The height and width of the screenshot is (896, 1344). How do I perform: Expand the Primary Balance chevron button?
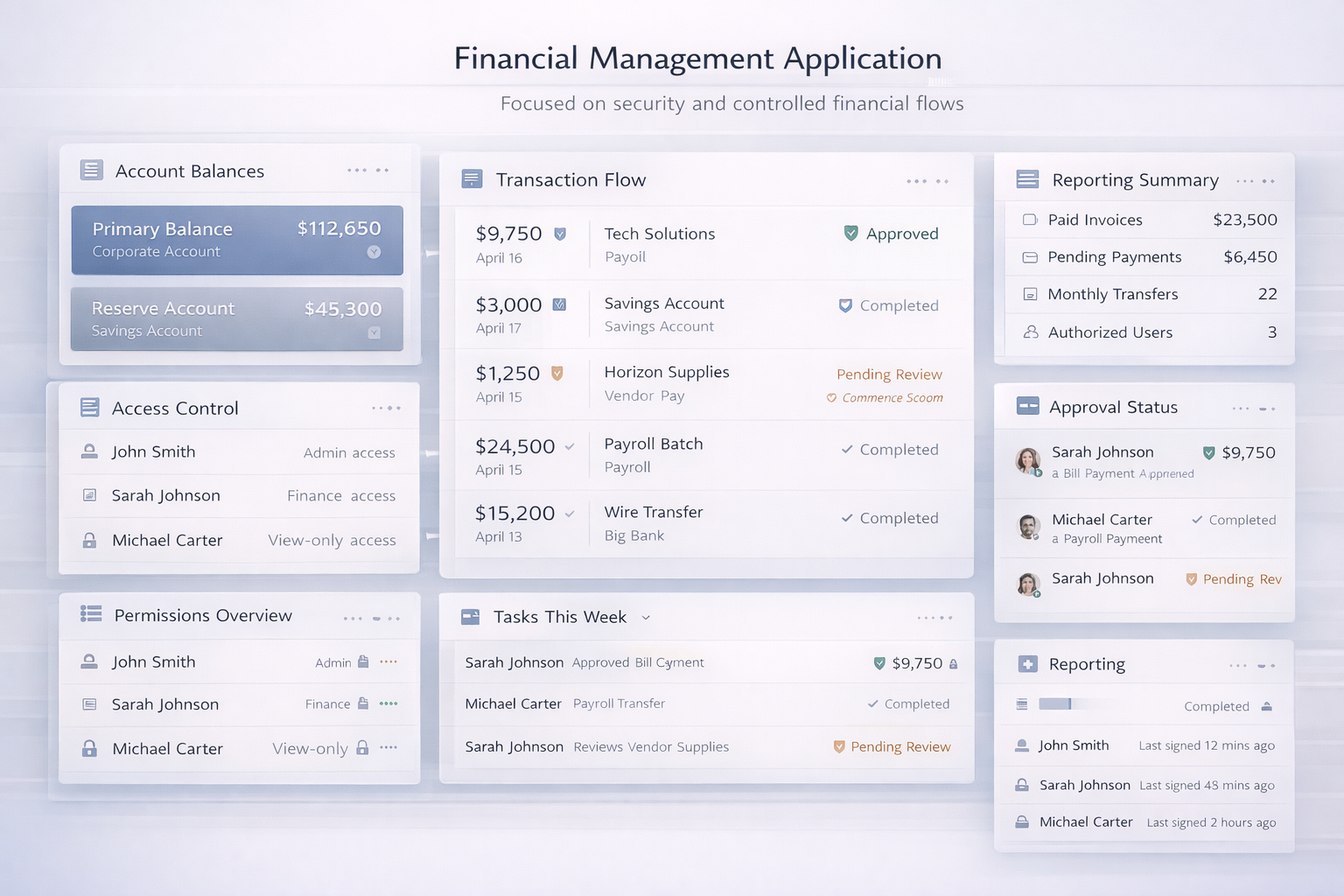[374, 252]
